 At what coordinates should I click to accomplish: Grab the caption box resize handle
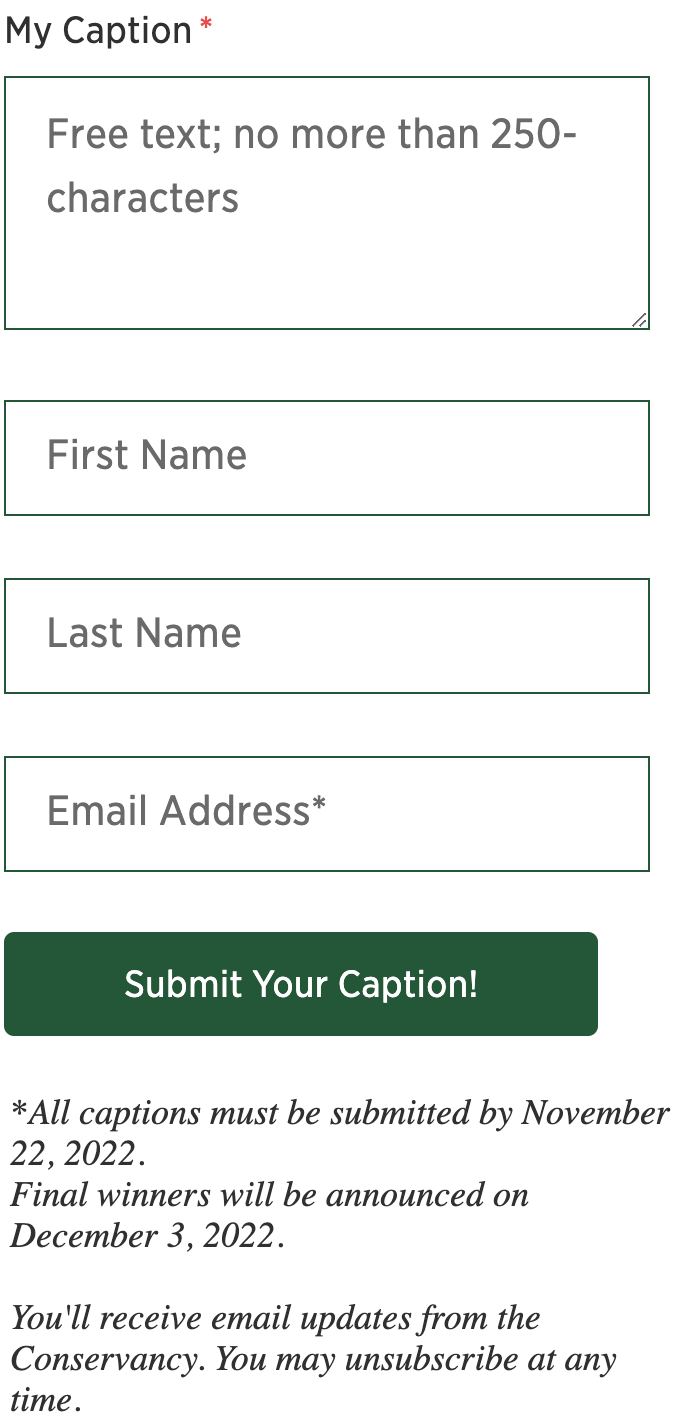639,320
